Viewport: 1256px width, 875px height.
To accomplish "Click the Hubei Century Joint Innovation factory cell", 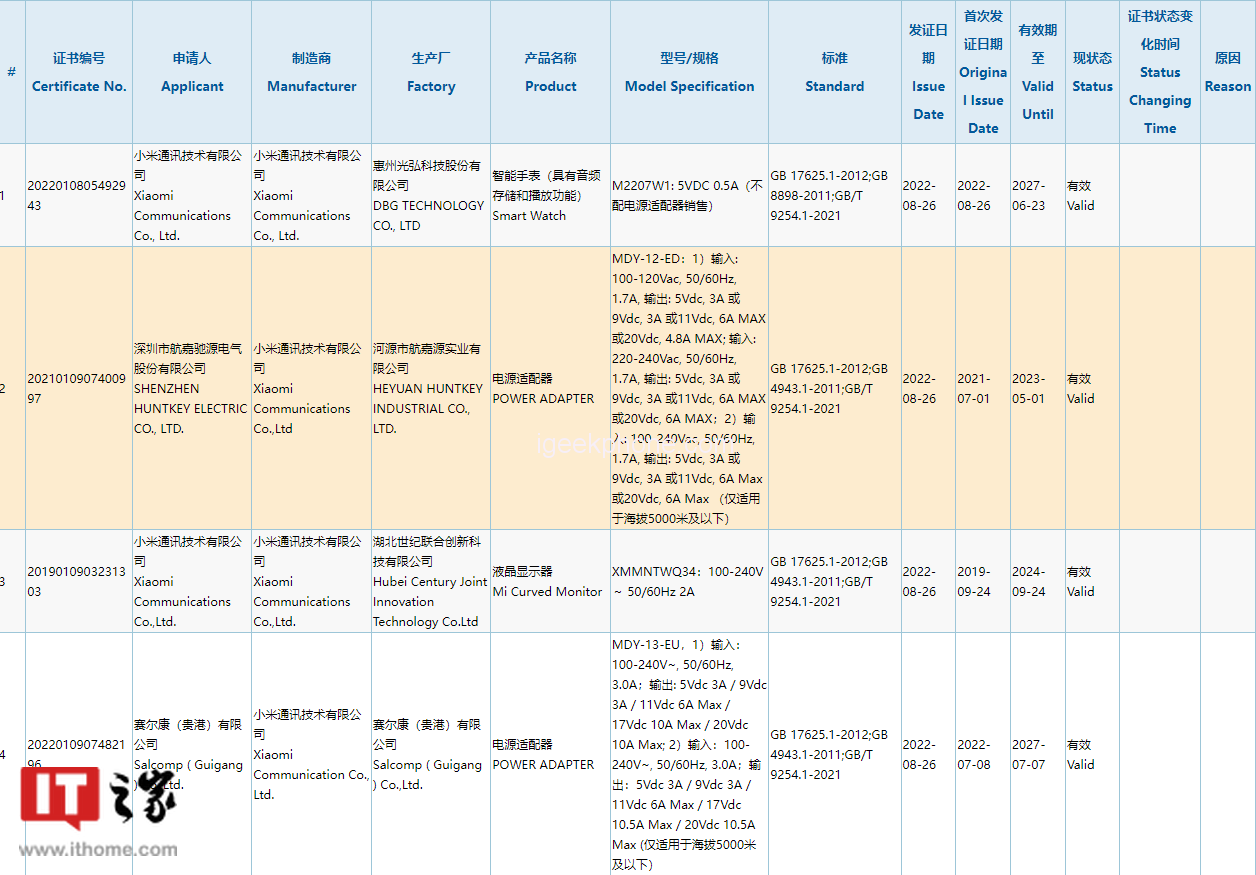I will coord(430,582).
